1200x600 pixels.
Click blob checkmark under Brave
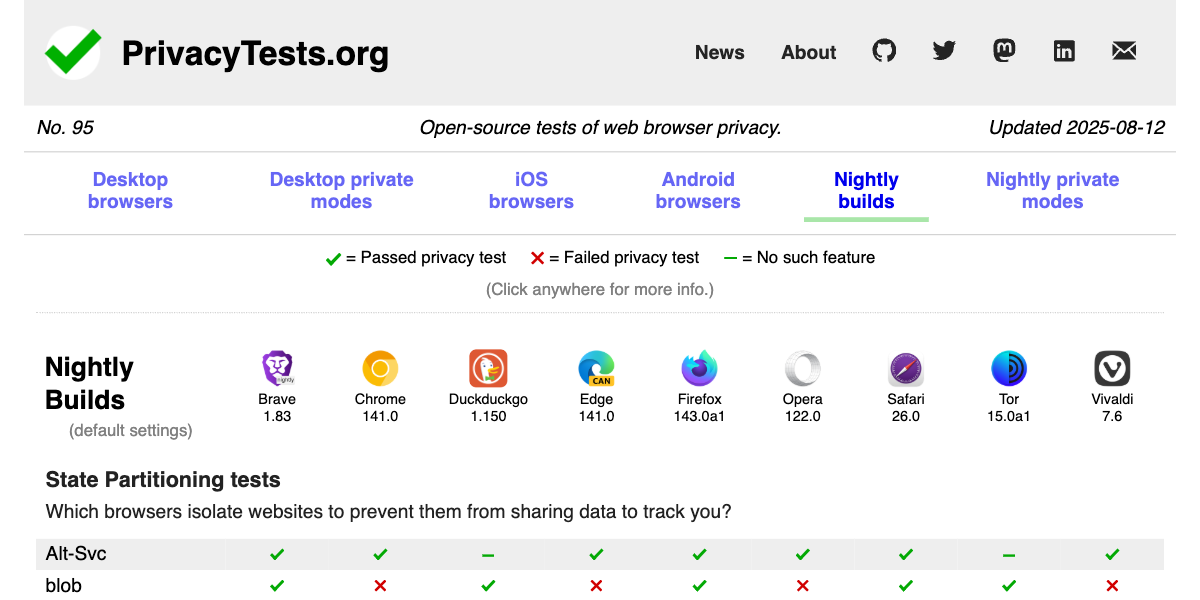(x=277, y=586)
